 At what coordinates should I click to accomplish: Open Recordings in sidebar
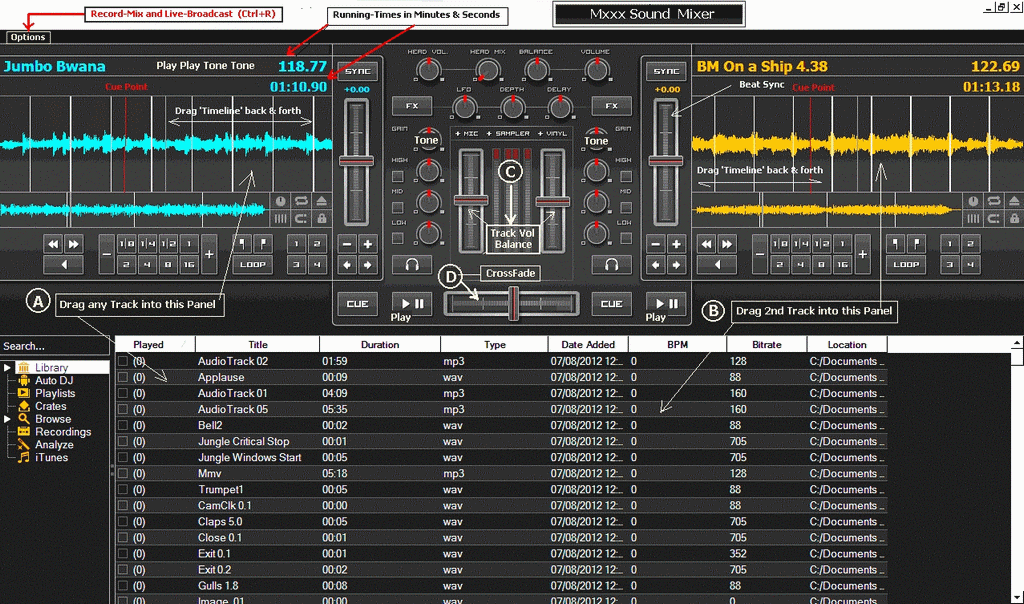[63, 432]
